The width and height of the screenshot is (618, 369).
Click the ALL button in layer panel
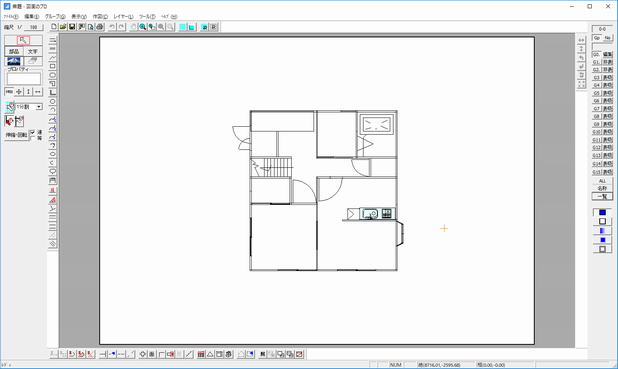point(602,181)
